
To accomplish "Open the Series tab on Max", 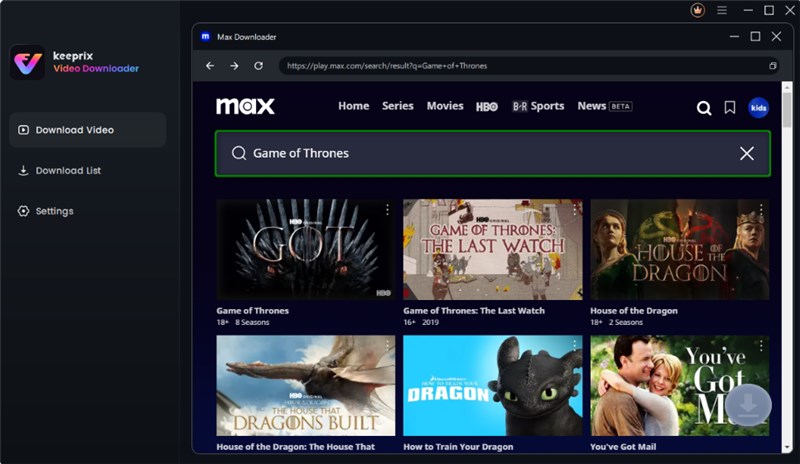I will [397, 106].
